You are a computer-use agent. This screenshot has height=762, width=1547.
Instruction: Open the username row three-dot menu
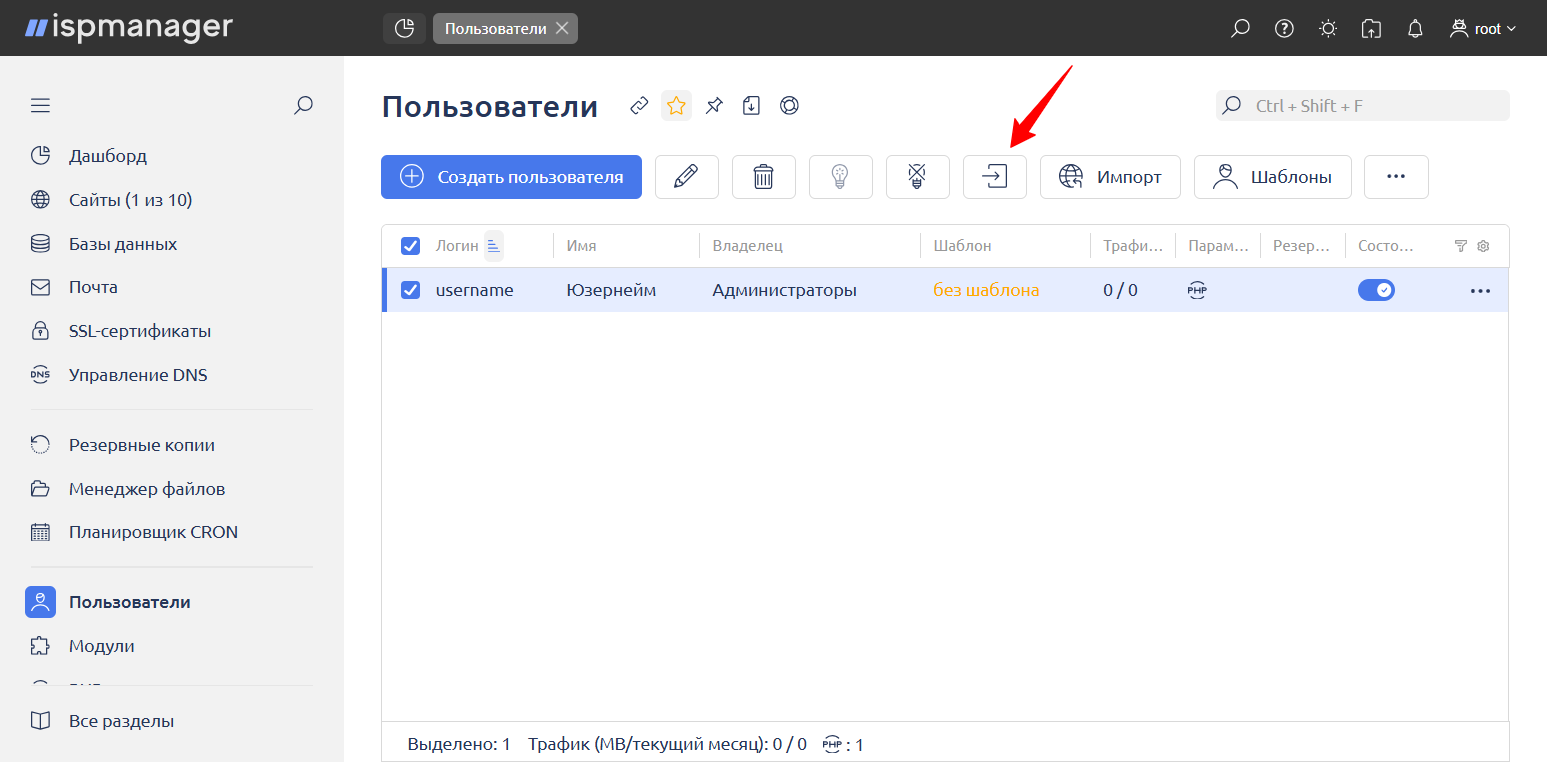pos(1480,291)
